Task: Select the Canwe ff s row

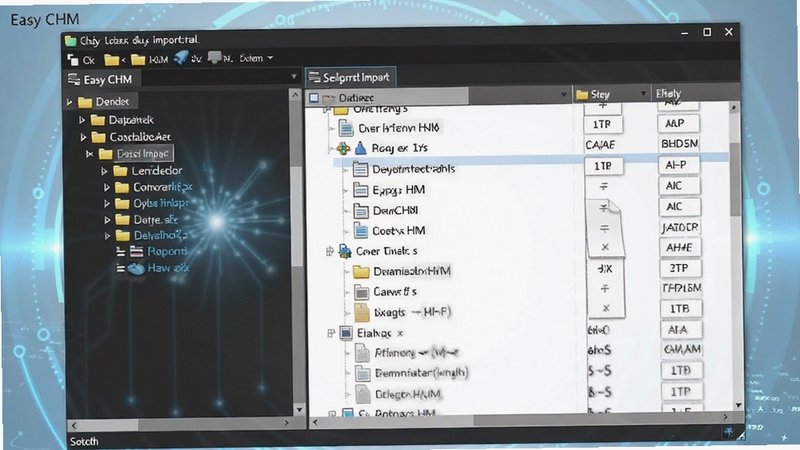Action: [385, 292]
